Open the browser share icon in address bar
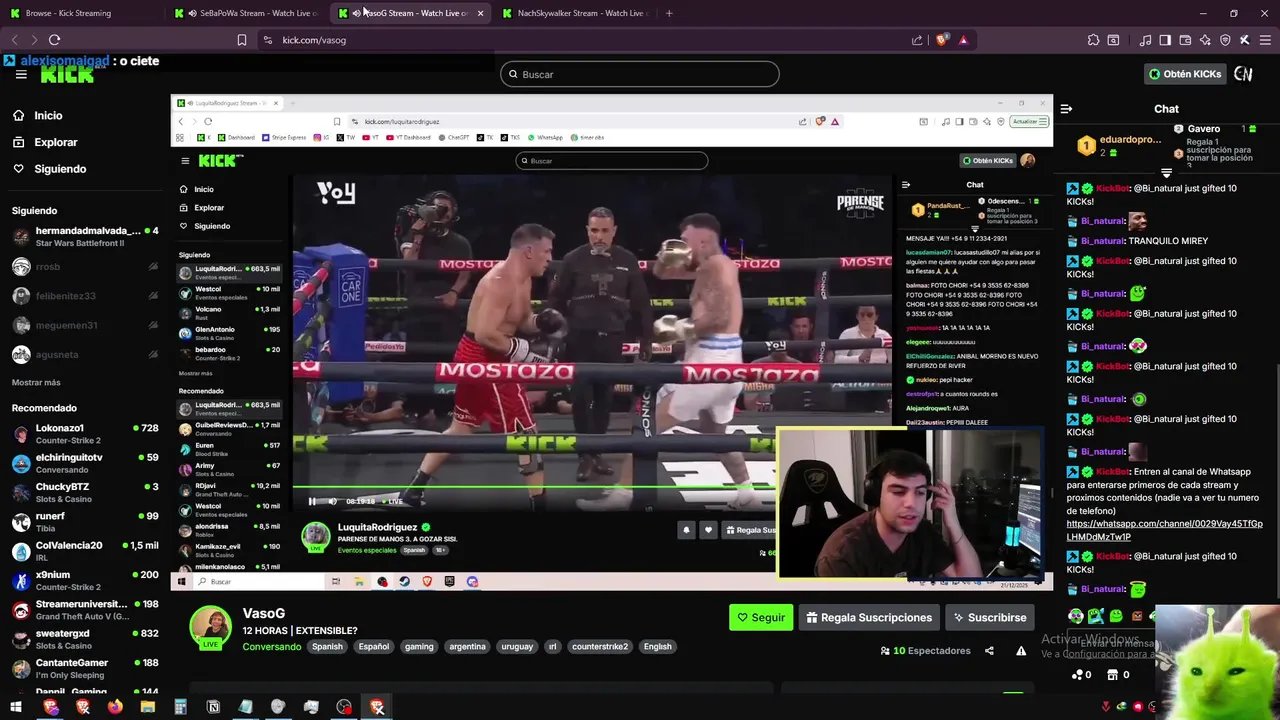The height and width of the screenshot is (720, 1280). (x=917, y=40)
